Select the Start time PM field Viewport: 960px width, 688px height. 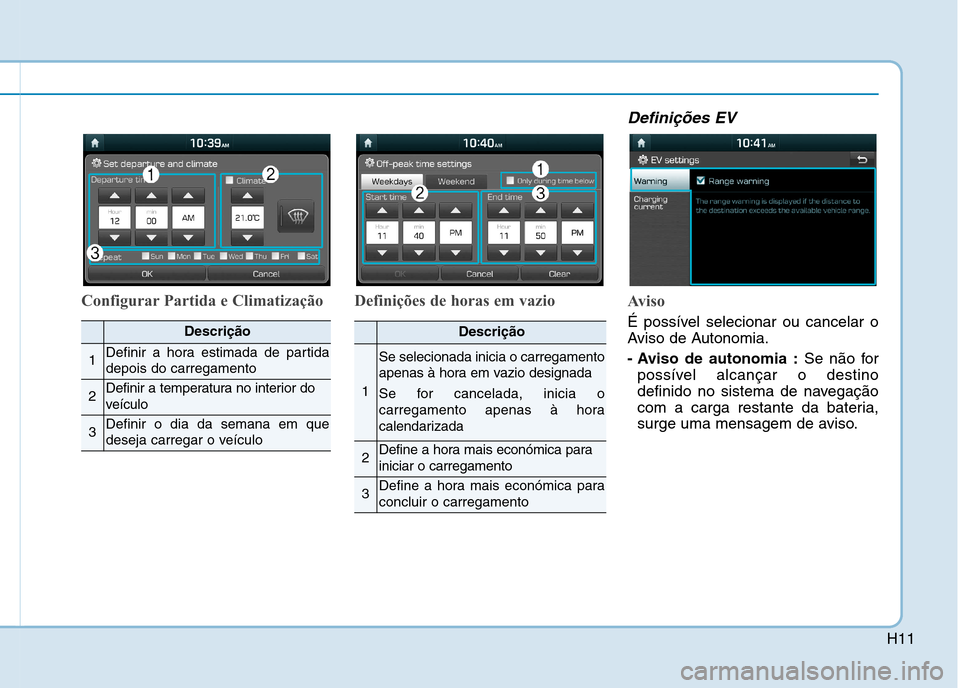456,233
